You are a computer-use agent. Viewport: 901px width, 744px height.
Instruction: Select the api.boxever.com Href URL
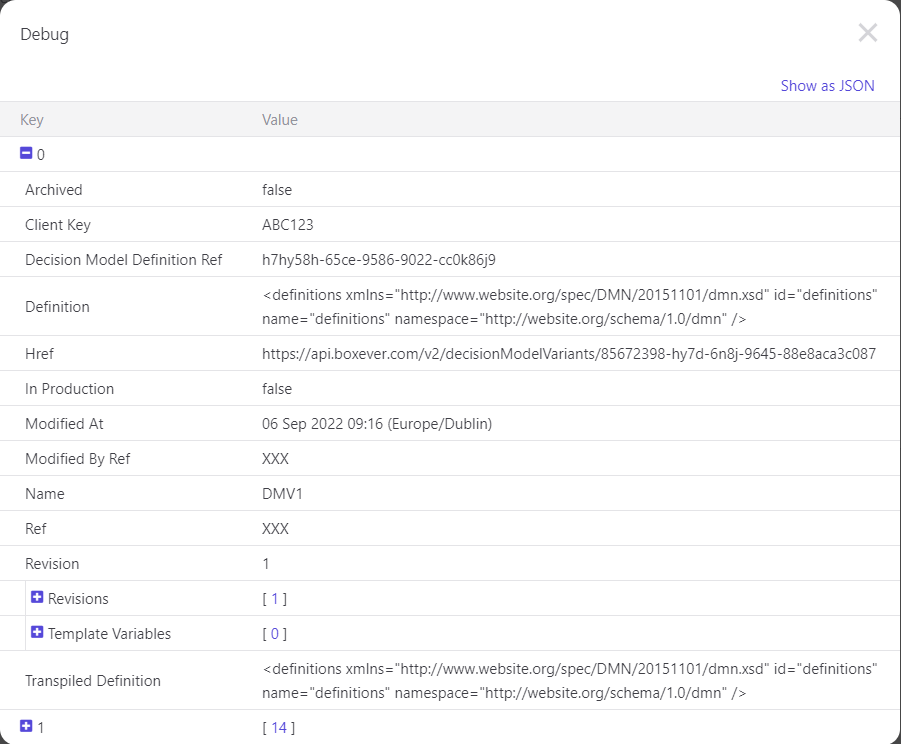(x=569, y=353)
